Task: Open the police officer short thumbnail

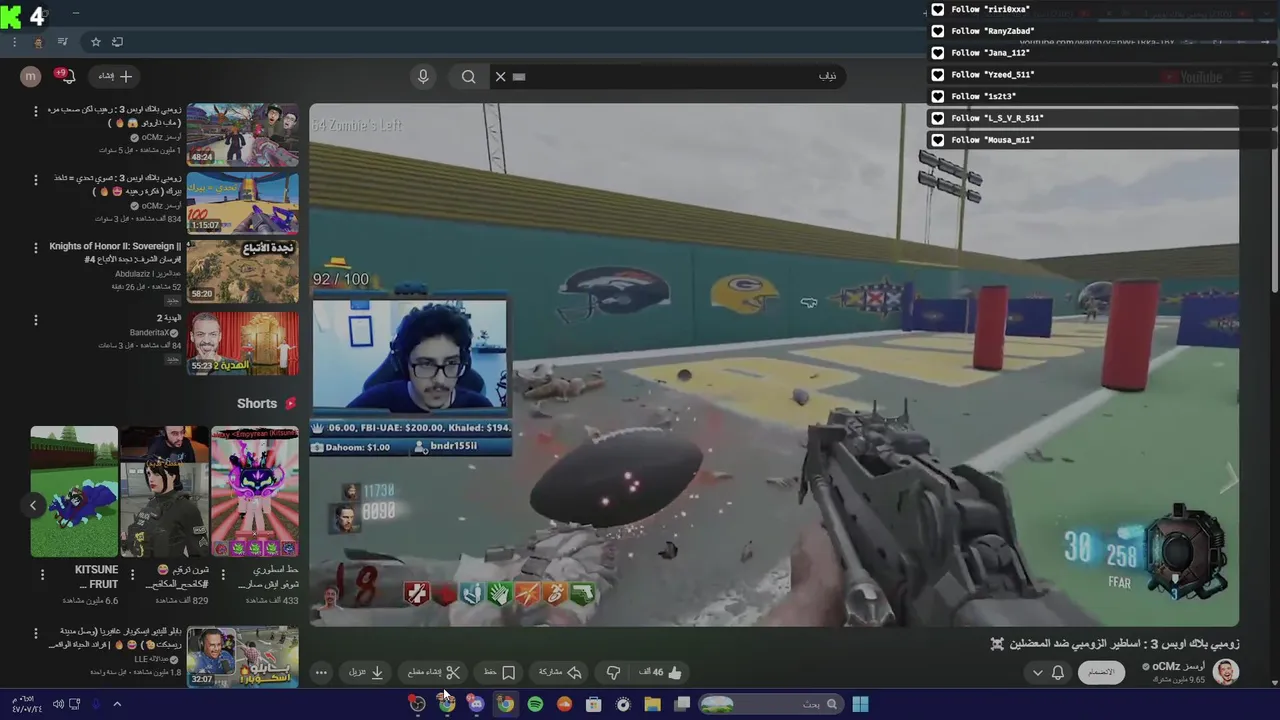Action: click(x=164, y=491)
